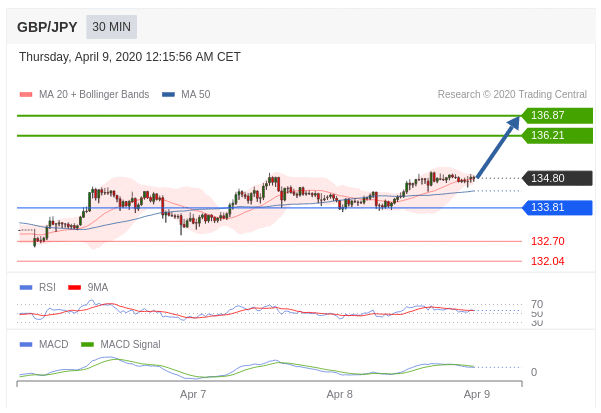
Task: Click the blue upward forecast arrow
Action: [x=498, y=147]
